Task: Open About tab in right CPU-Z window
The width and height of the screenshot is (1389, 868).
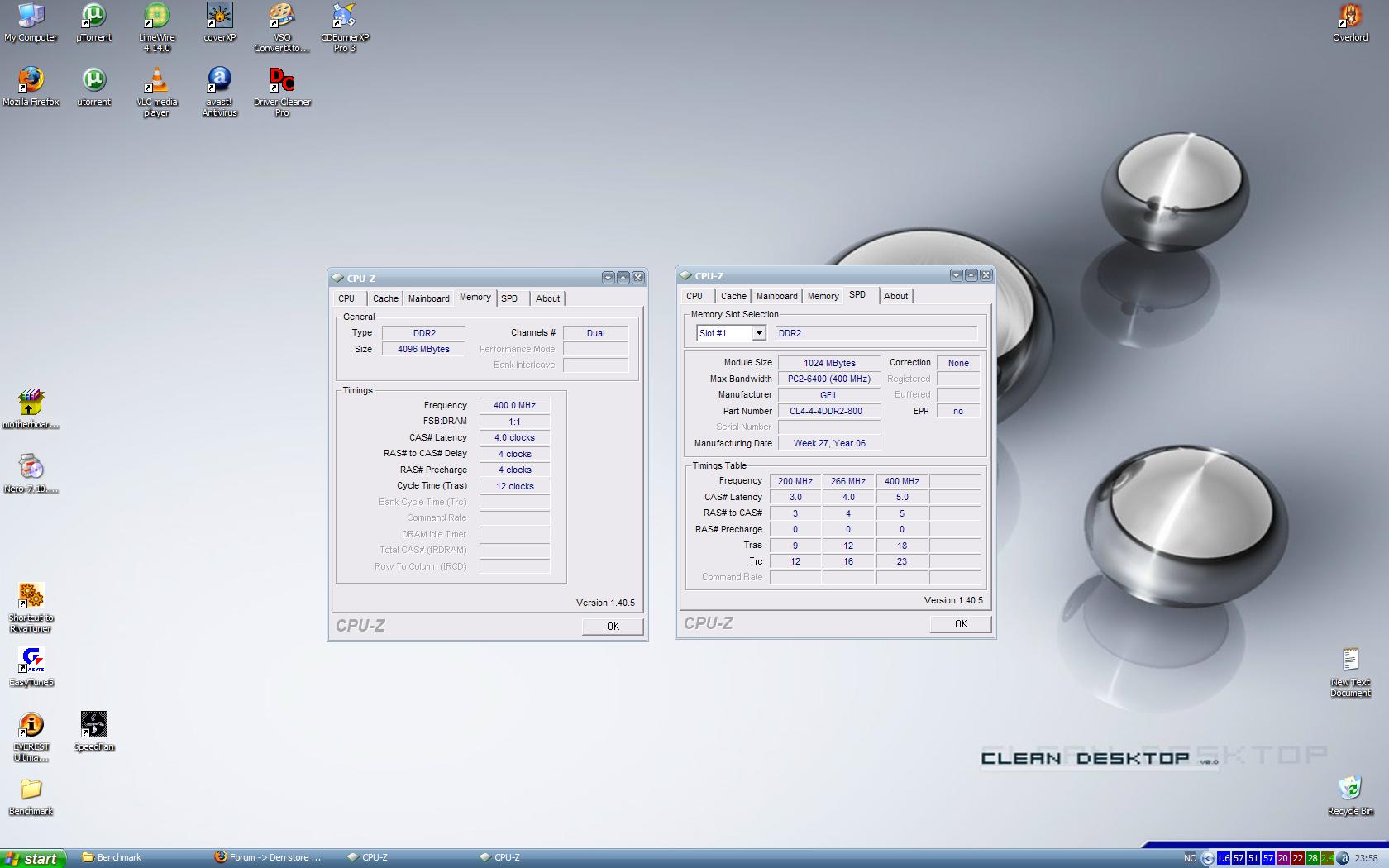Action: click(x=895, y=296)
